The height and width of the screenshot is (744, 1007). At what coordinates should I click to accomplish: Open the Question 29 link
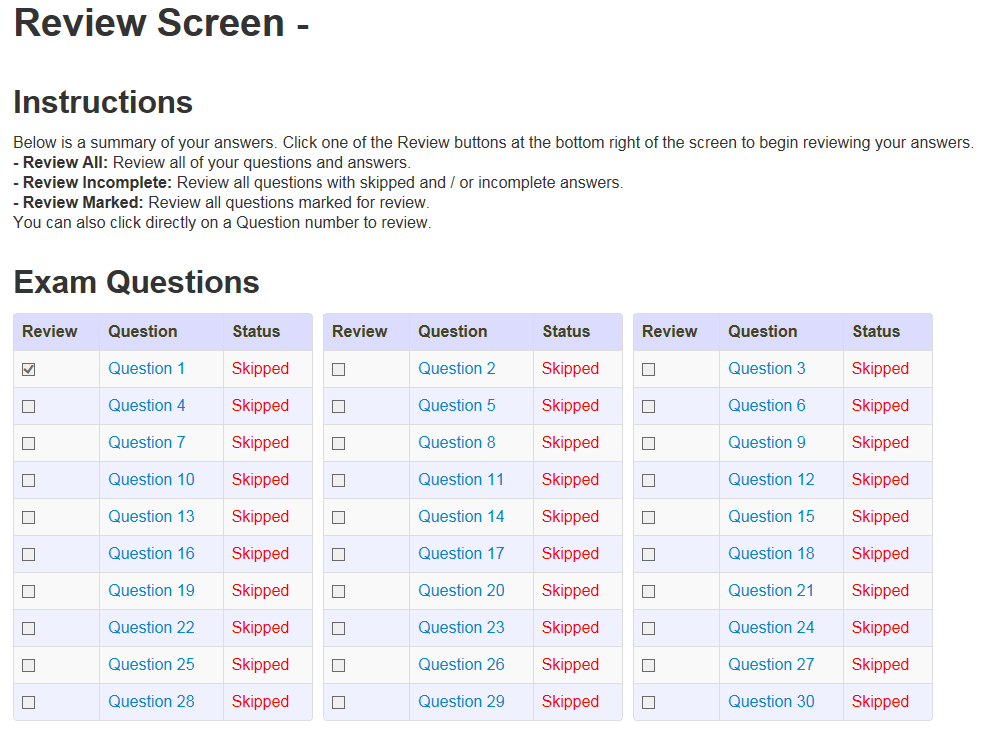coord(461,702)
